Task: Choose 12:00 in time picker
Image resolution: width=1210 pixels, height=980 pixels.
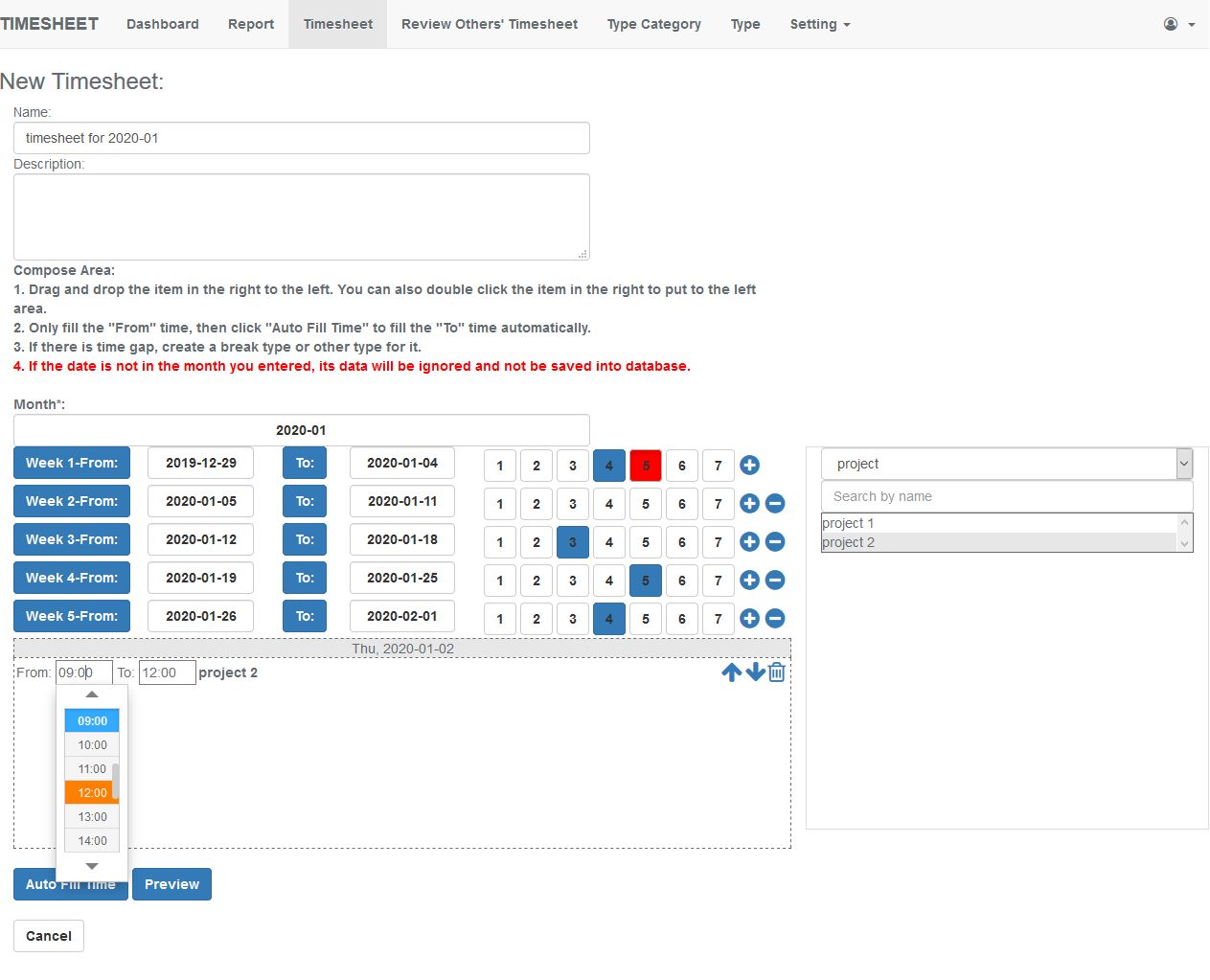Action: click(92, 792)
